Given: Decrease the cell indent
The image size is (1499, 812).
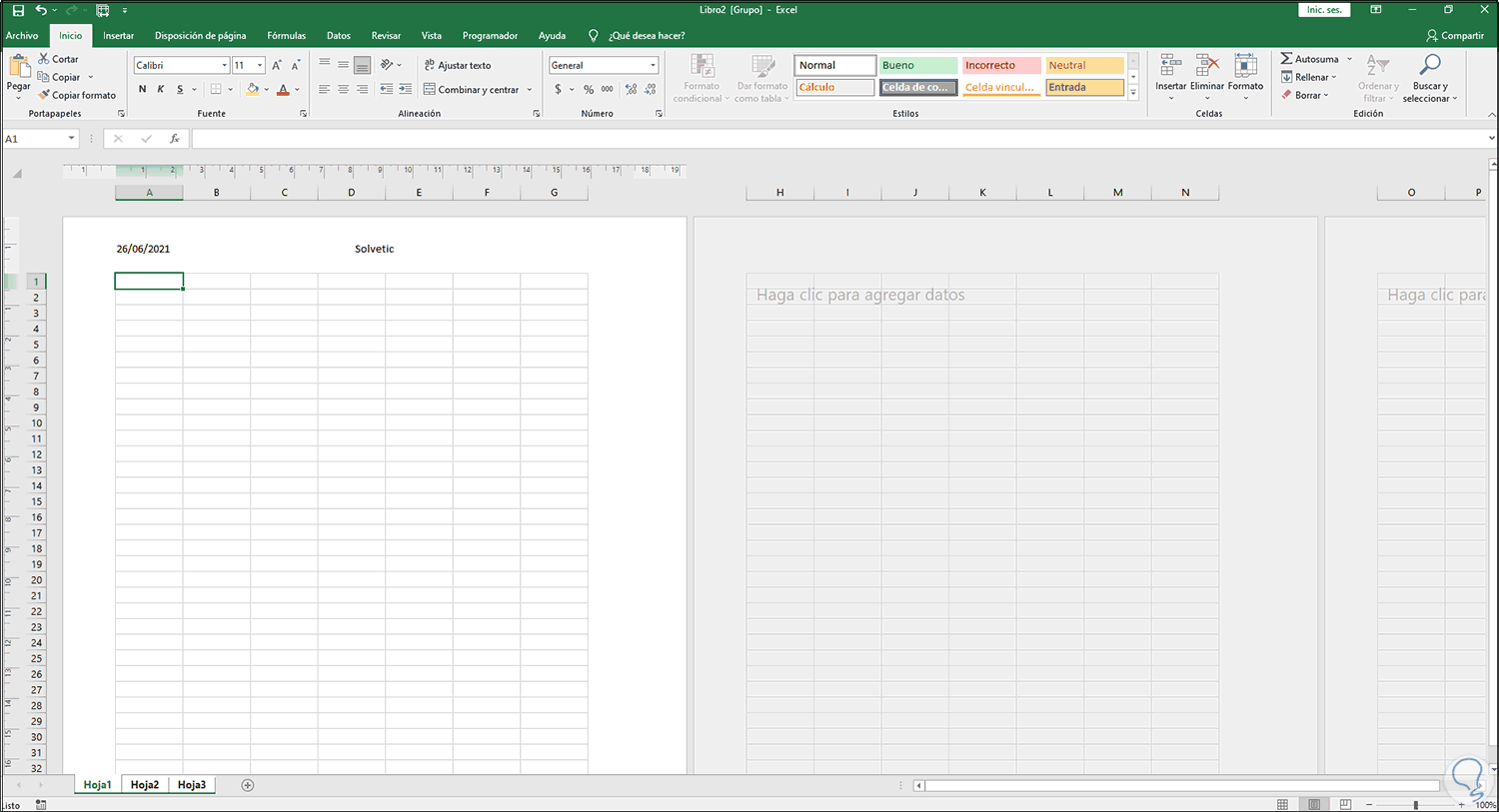Looking at the screenshot, I should (x=386, y=89).
